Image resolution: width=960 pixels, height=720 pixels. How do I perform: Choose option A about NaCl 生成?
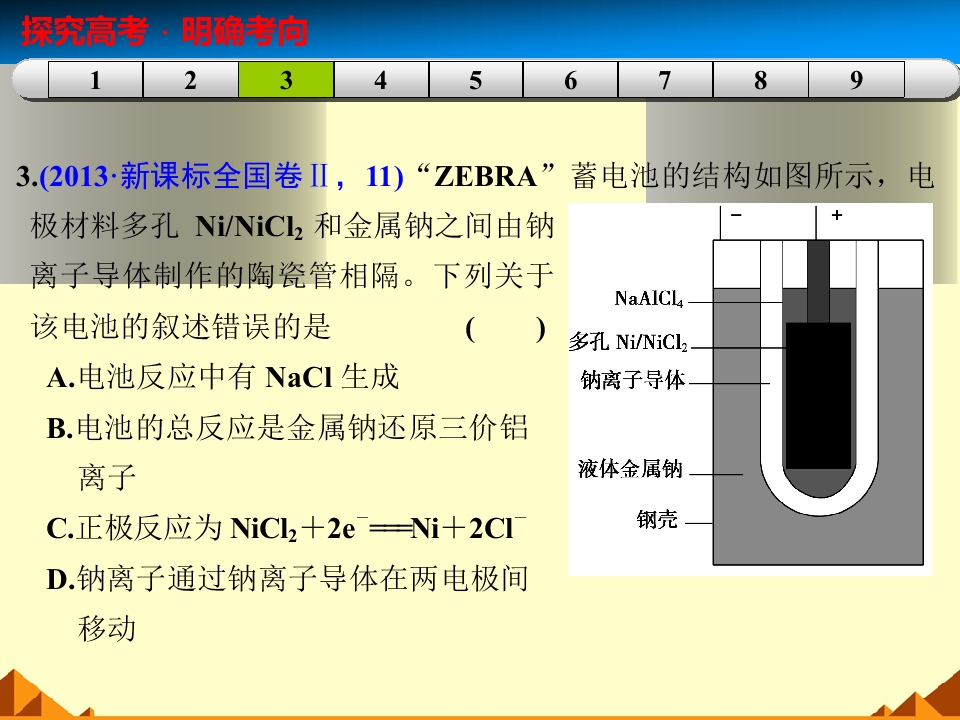tap(224, 377)
